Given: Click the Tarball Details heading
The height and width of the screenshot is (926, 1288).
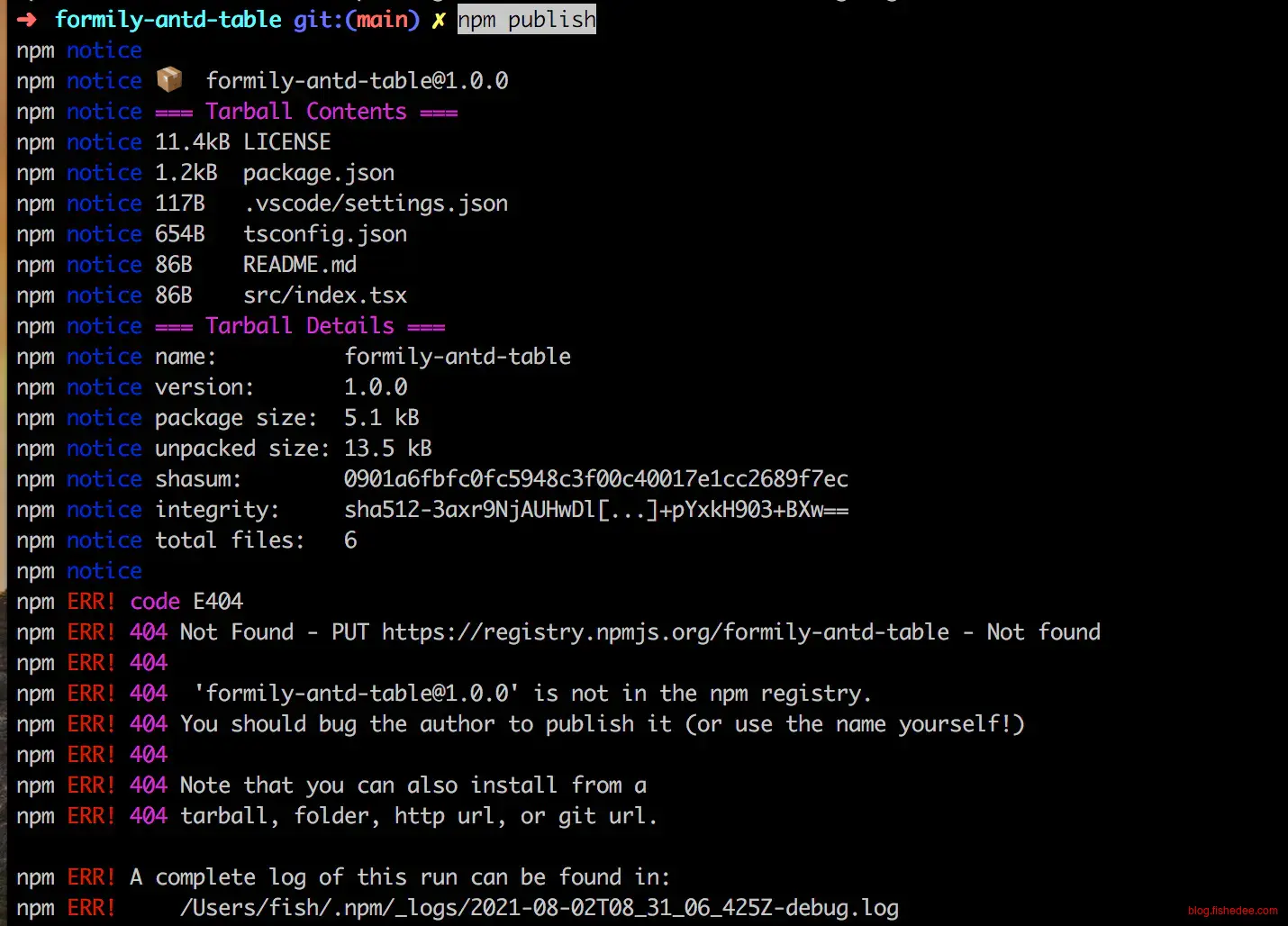Looking at the screenshot, I should [x=299, y=325].
